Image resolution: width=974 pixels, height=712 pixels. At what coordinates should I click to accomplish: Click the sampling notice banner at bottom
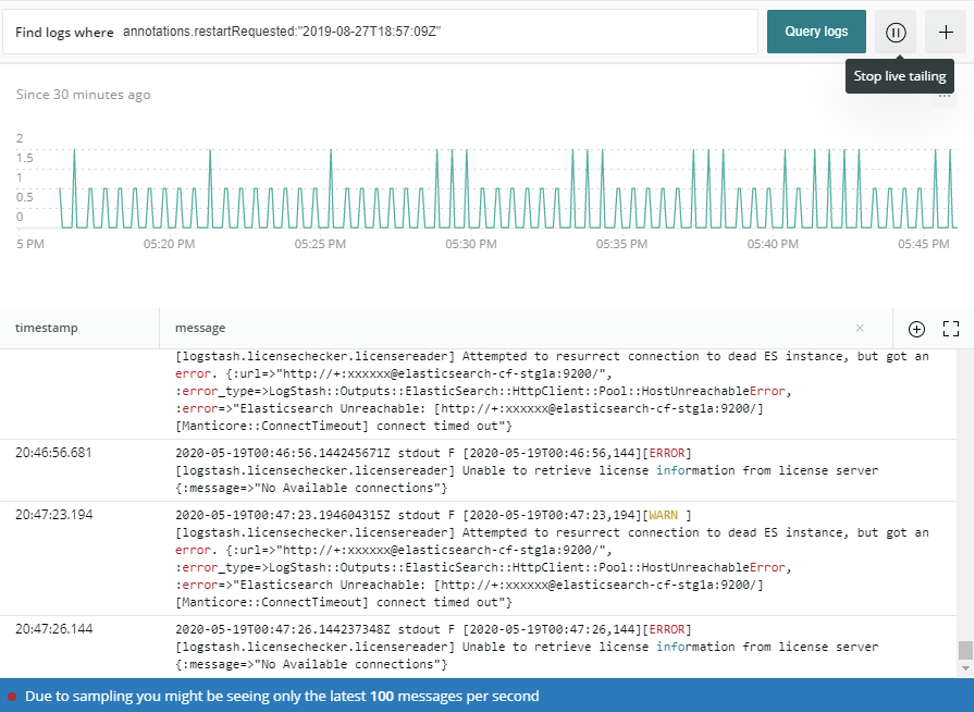[487, 695]
